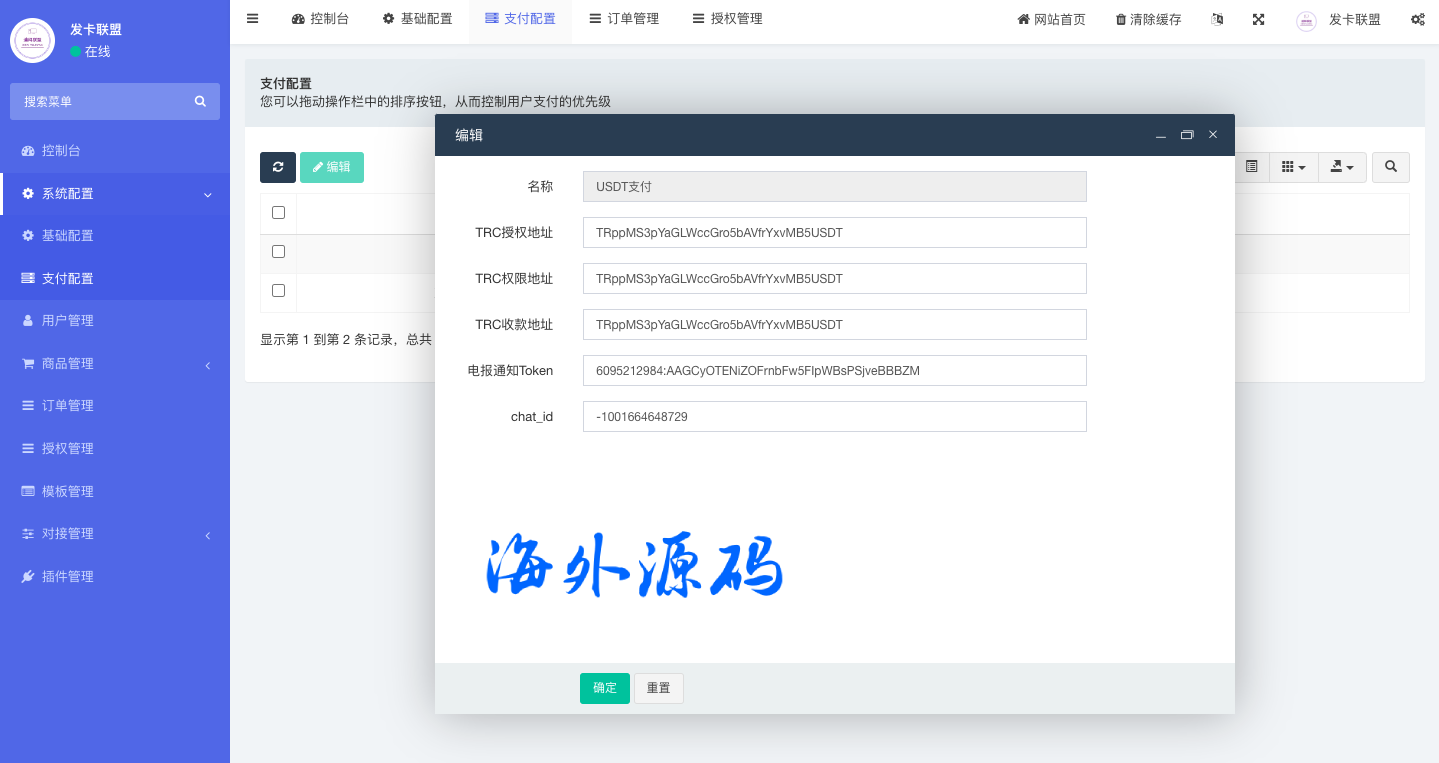Clear cache using the trash icon link
1439x763 pixels.
pos(1148,19)
